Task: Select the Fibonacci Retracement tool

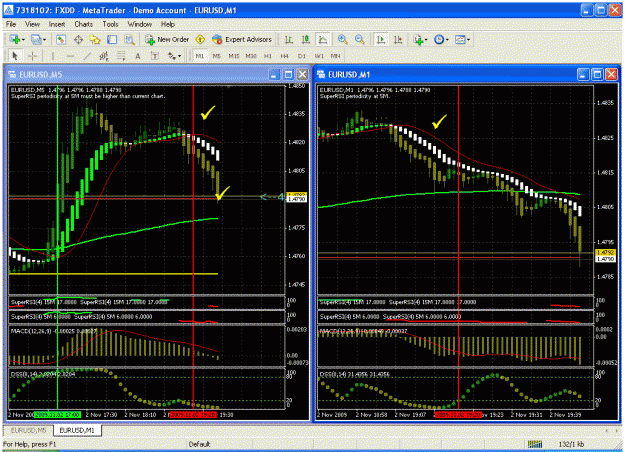Action: (121, 56)
